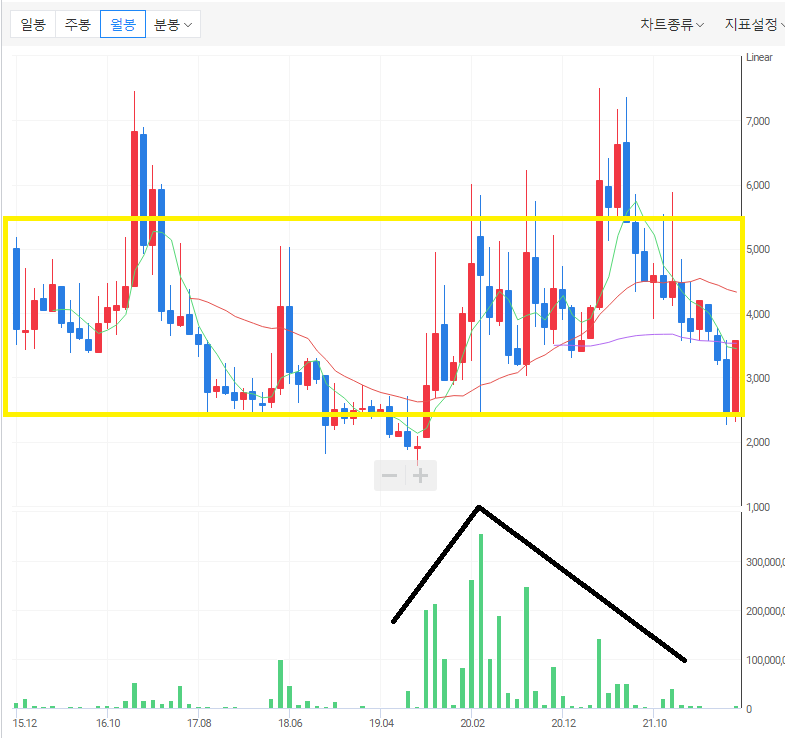The width and height of the screenshot is (785, 738).
Task: Click the 7,000 price axis label
Action: pyautogui.click(x=758, y=121)
